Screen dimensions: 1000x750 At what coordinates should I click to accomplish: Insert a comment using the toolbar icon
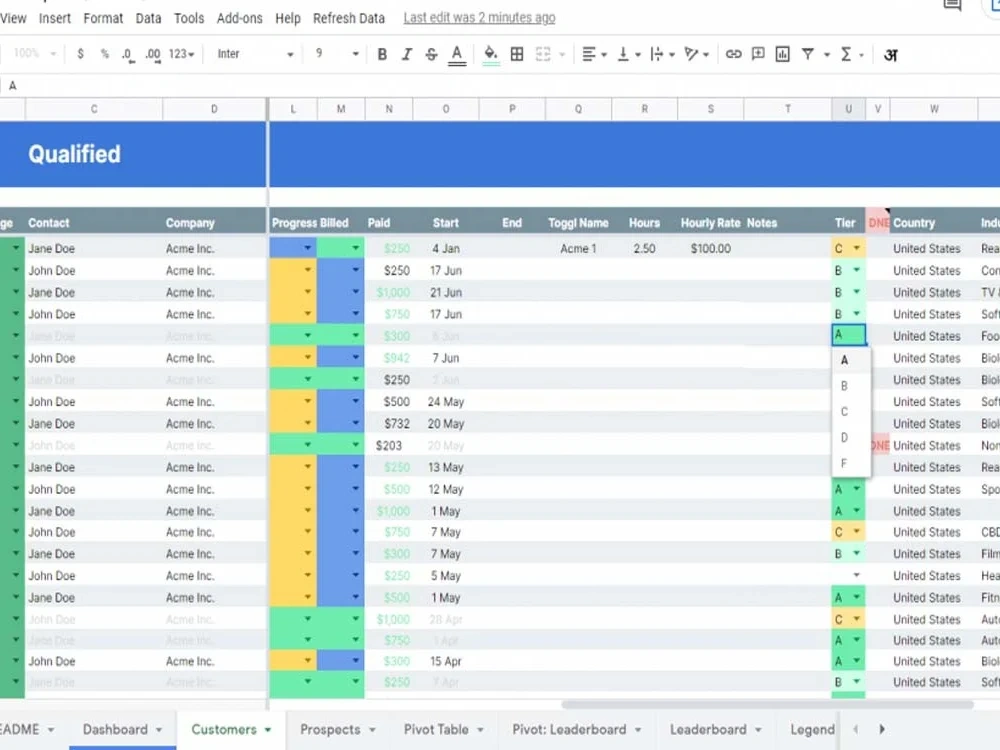(x=760, y=54)
